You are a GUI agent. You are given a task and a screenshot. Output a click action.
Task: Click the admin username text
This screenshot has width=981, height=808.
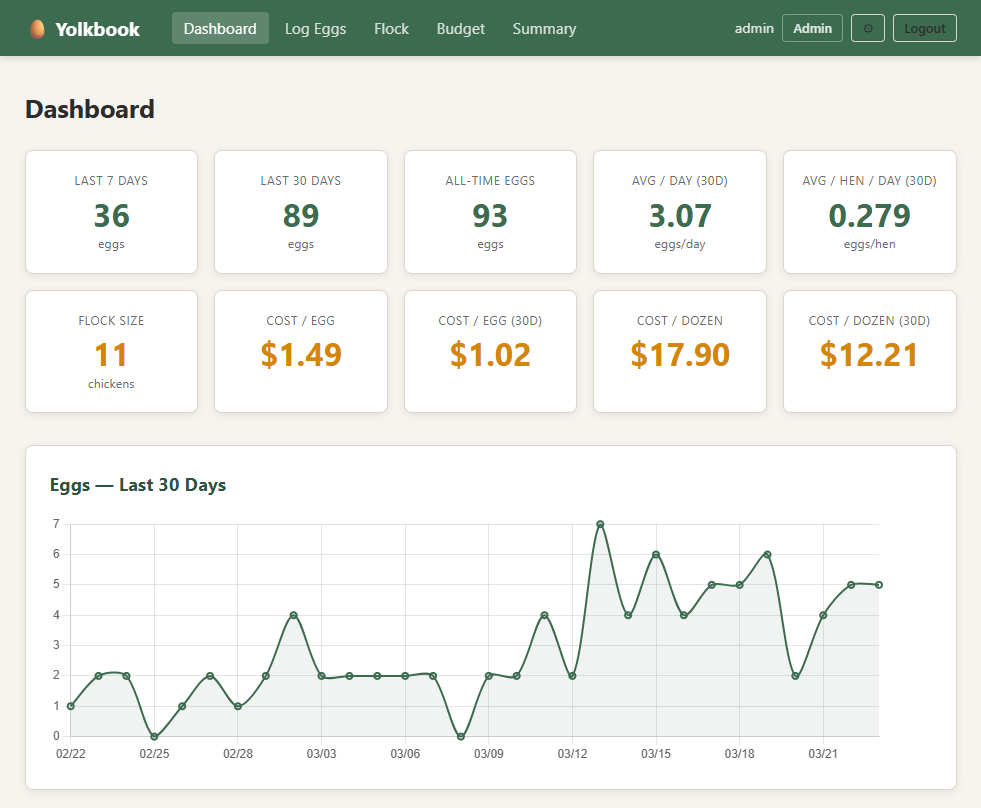(x=754, y=28)
